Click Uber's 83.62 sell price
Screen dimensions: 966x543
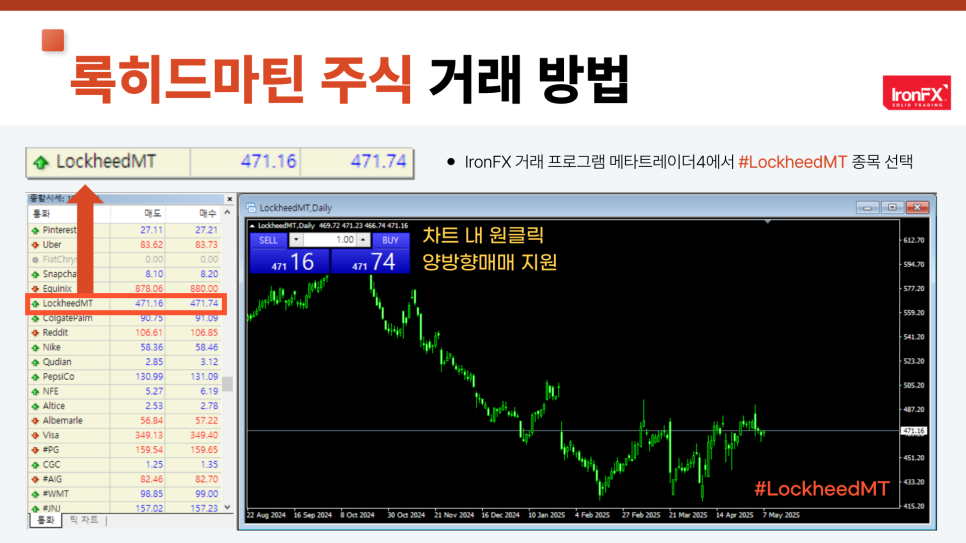point(151,245)
